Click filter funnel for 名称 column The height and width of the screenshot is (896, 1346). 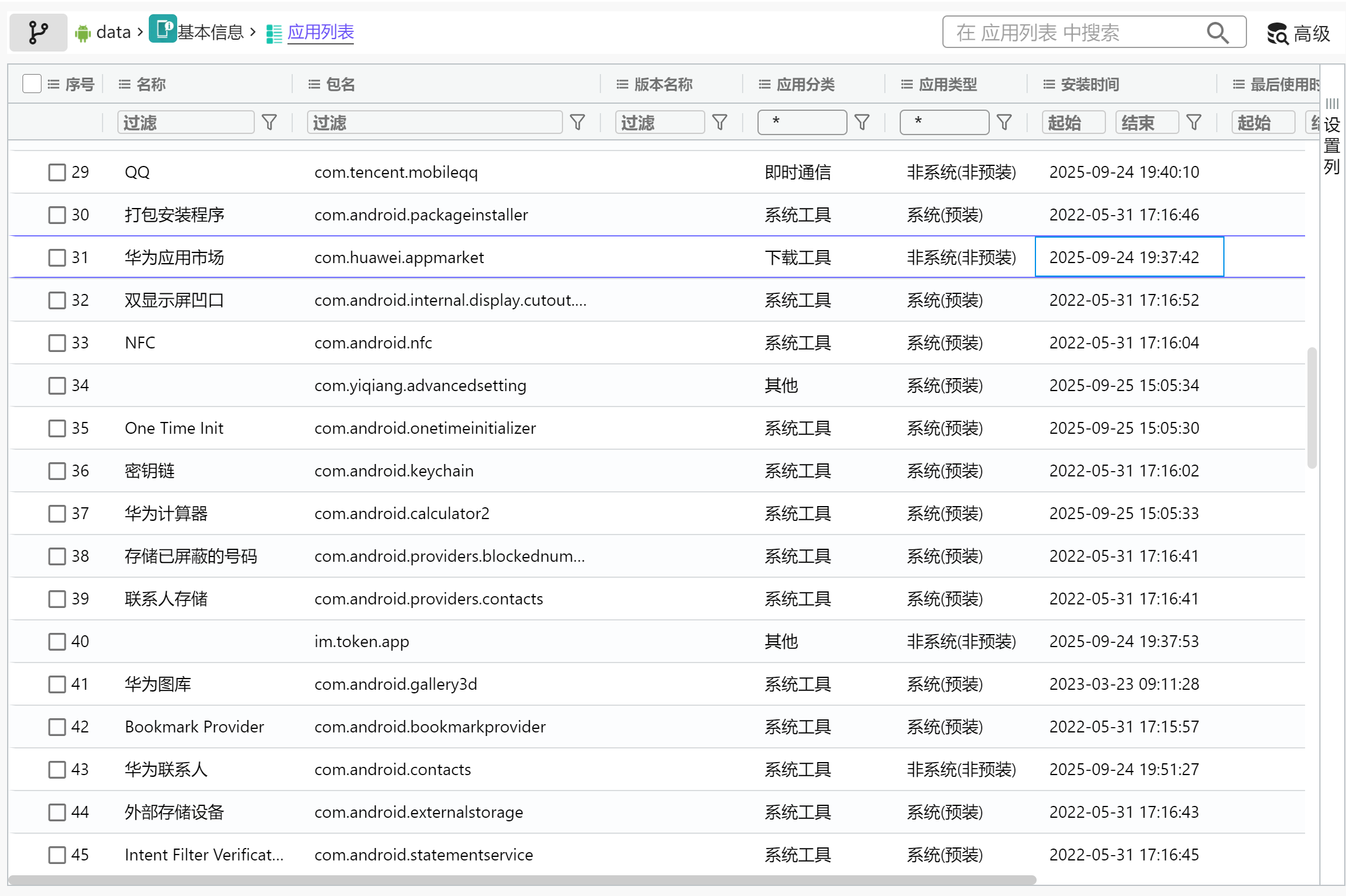coord(269,123)
